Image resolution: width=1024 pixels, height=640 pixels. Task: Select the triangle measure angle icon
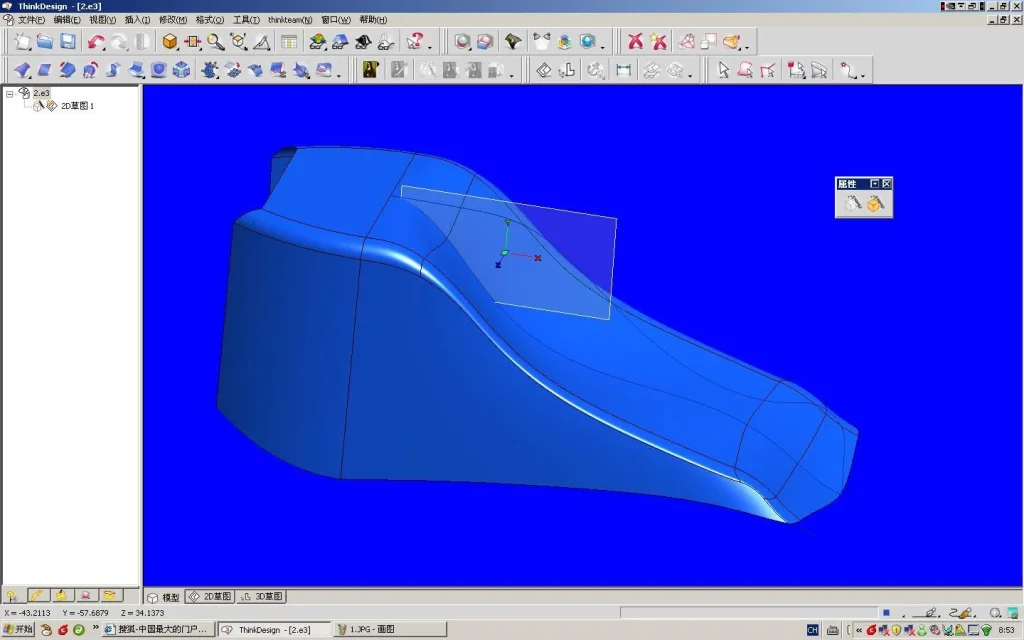(262, 42)
